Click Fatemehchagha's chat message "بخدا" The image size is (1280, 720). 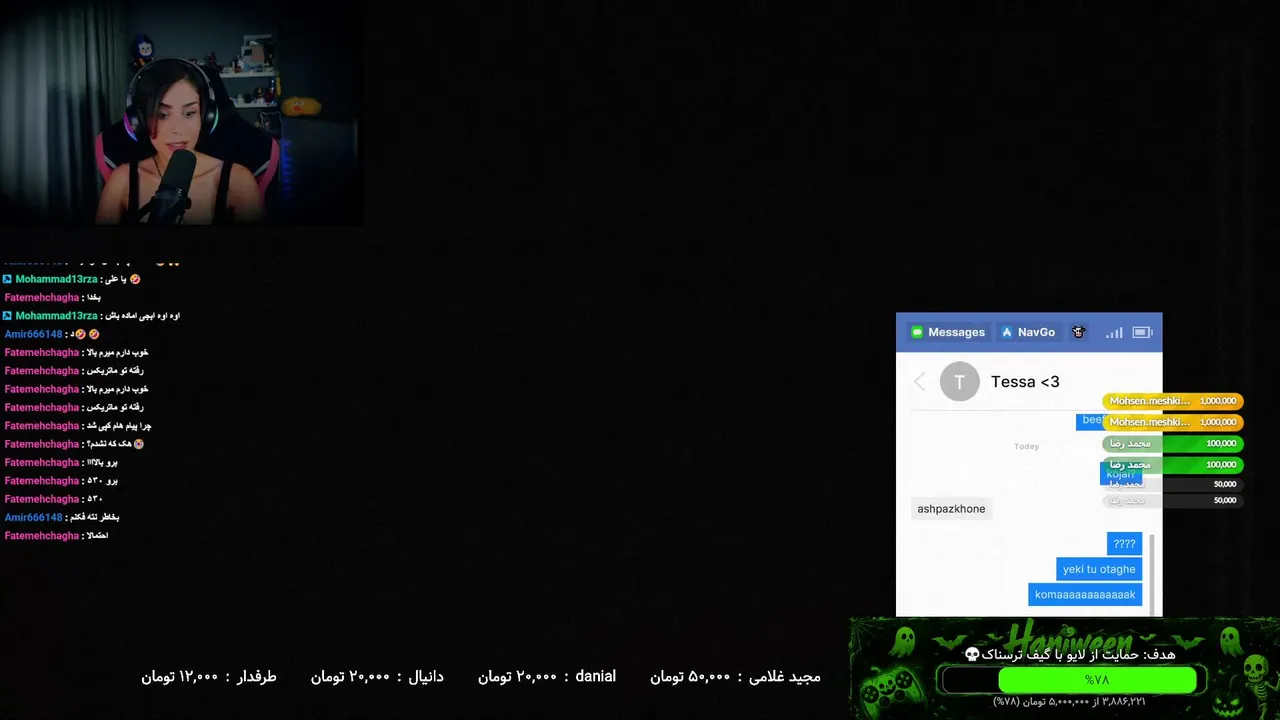(92, 298)
